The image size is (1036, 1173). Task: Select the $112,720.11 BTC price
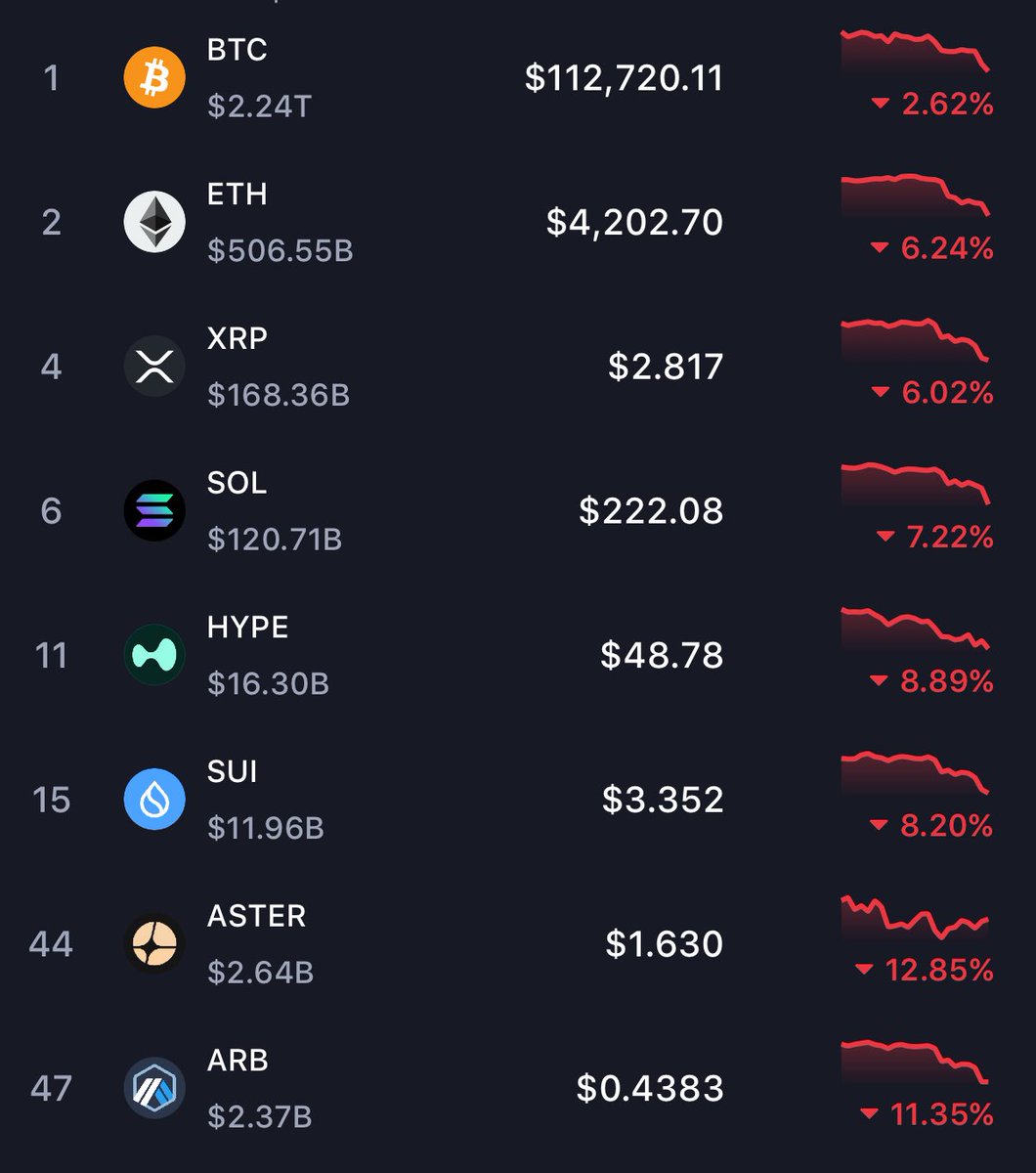pyautogui.click(x=624, y=77)
